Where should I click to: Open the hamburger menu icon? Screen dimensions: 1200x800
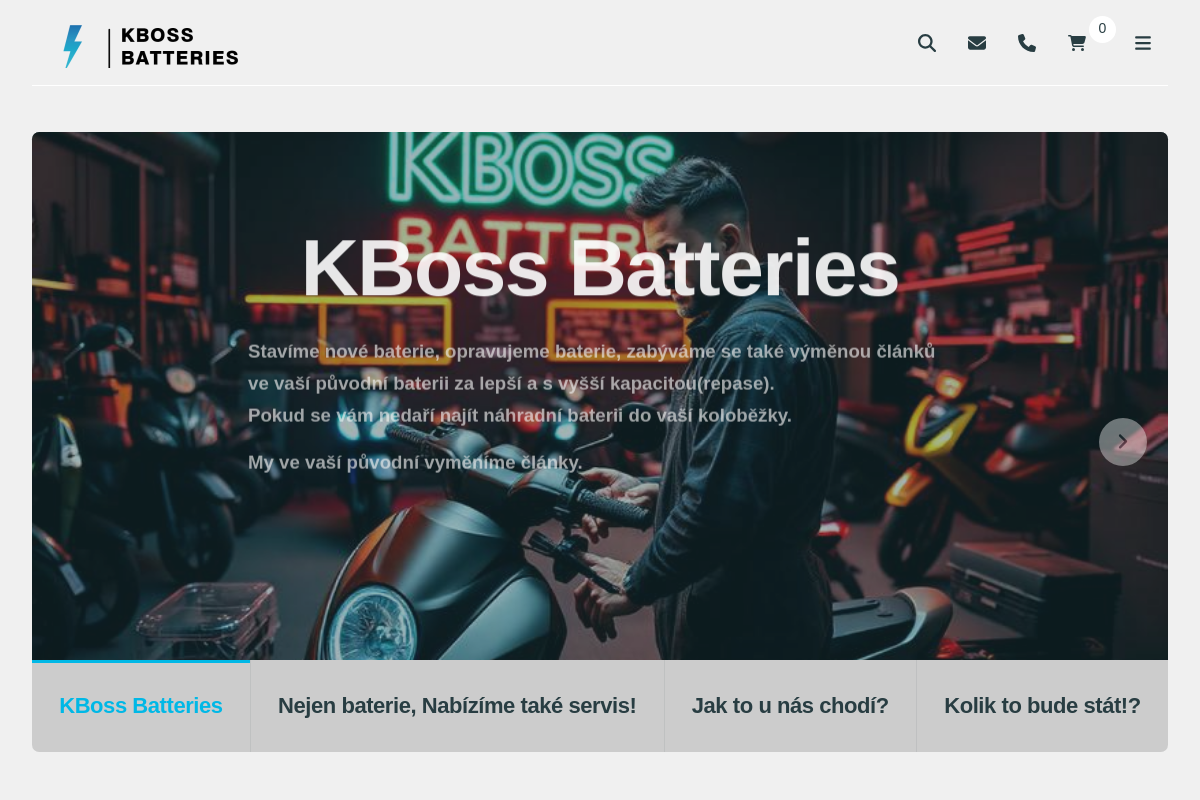click(x=1143, y=43)
